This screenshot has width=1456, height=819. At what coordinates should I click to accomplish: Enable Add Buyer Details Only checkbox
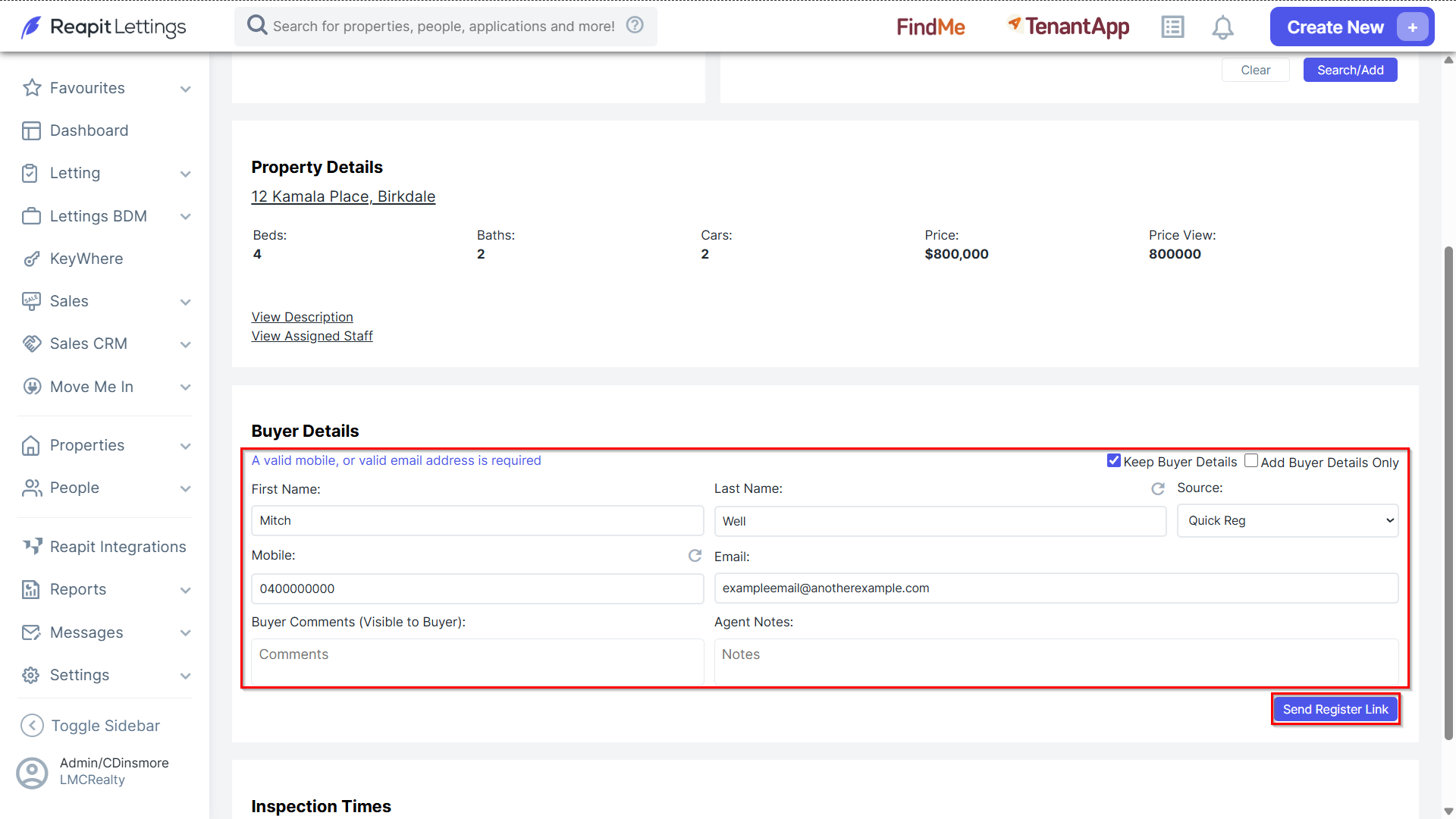(x=1251, y=461)
